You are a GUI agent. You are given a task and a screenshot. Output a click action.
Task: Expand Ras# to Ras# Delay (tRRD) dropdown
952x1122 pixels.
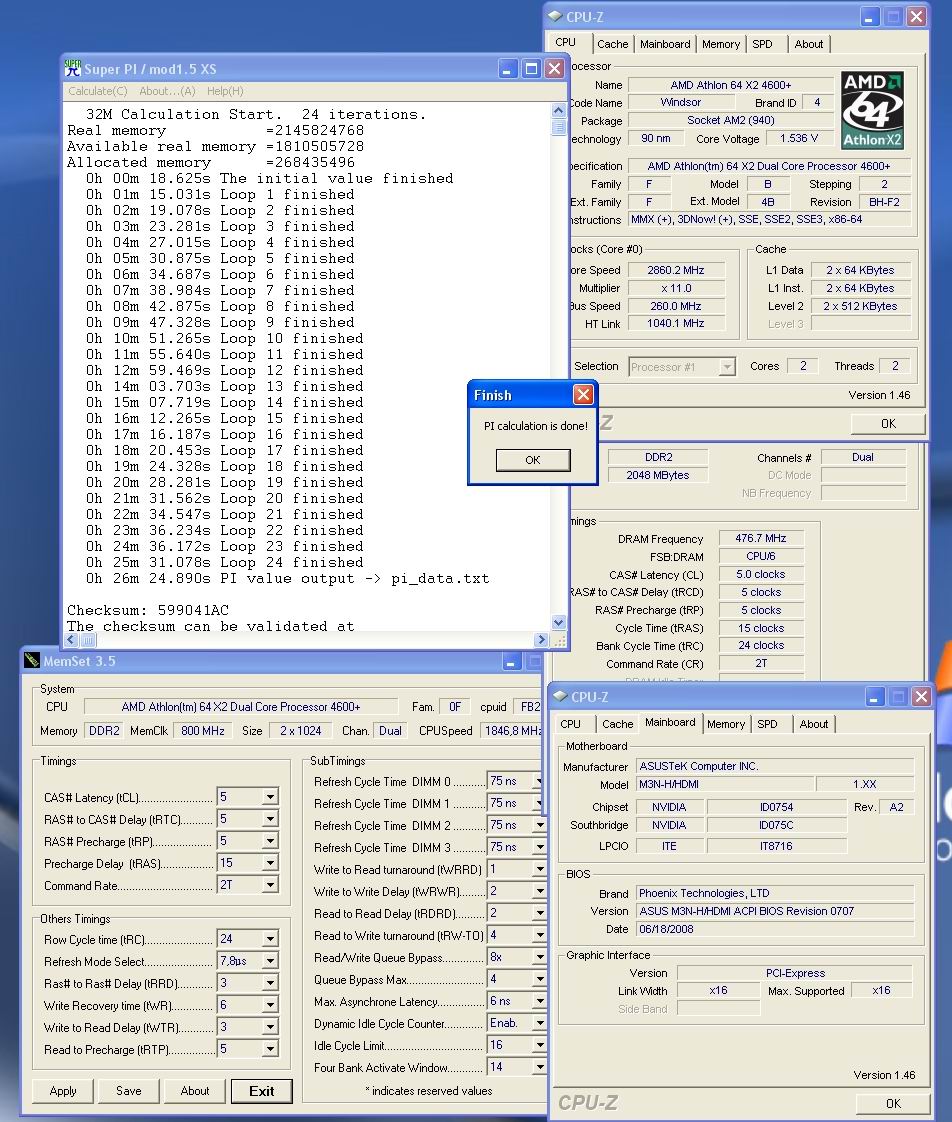click(x=270, y=983)
